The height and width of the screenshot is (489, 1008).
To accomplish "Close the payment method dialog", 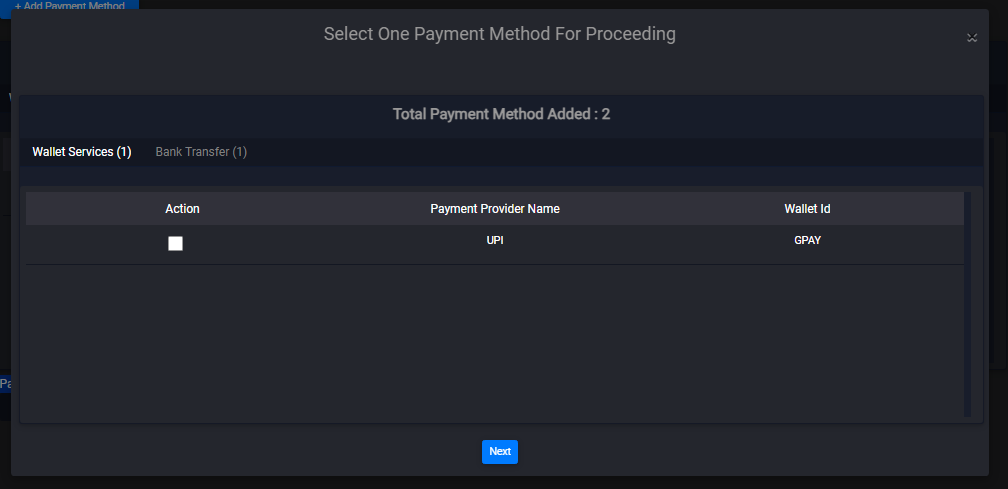I will tap(971, 38).
